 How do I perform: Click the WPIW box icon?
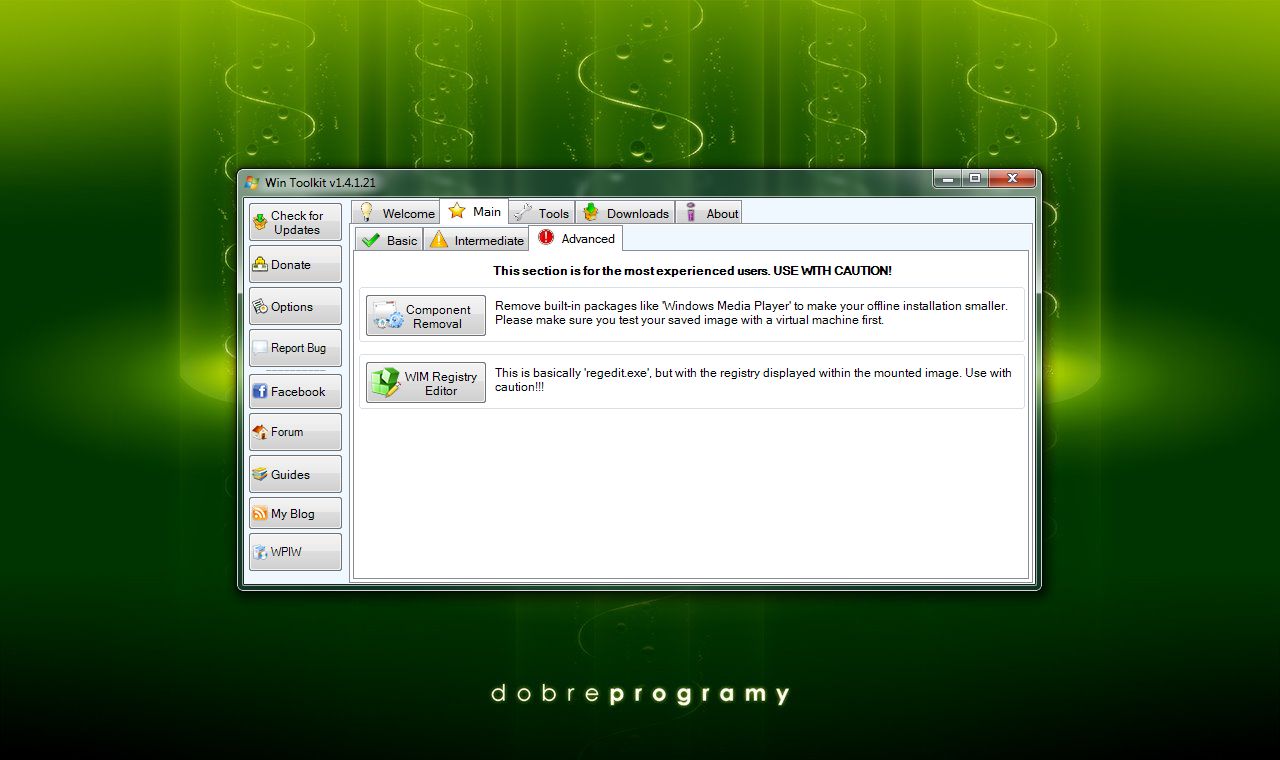point(260,552)
